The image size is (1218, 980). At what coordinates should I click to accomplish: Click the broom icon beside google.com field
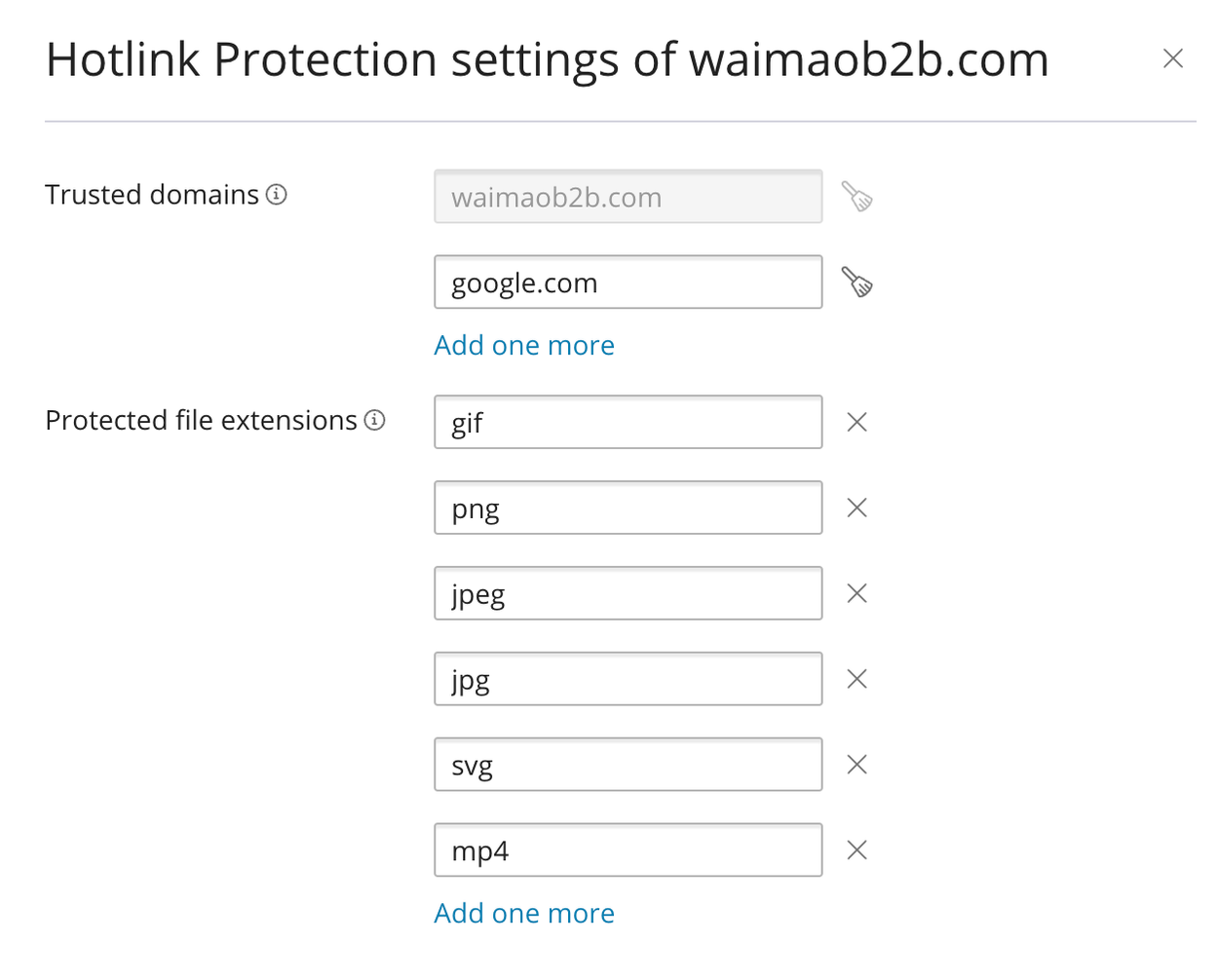[x=857, y=282]
